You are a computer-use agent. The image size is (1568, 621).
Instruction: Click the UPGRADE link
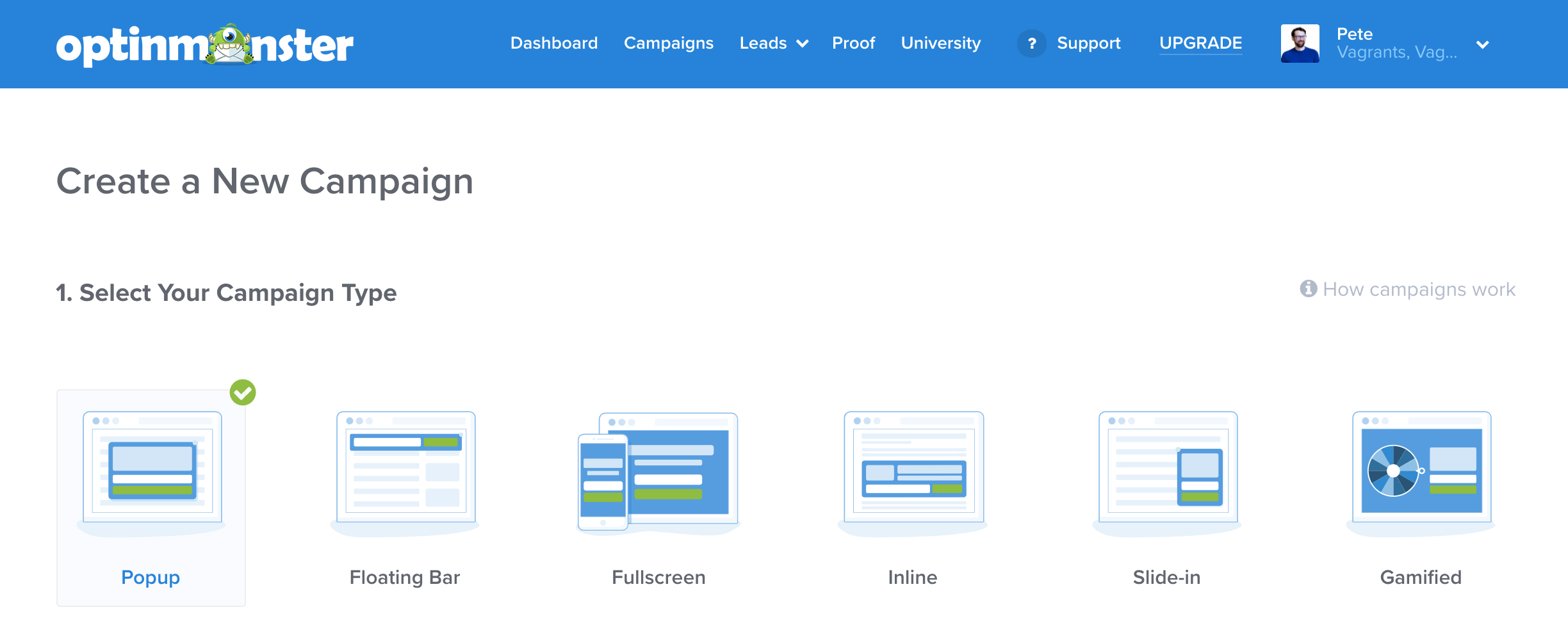point(1201,43)
